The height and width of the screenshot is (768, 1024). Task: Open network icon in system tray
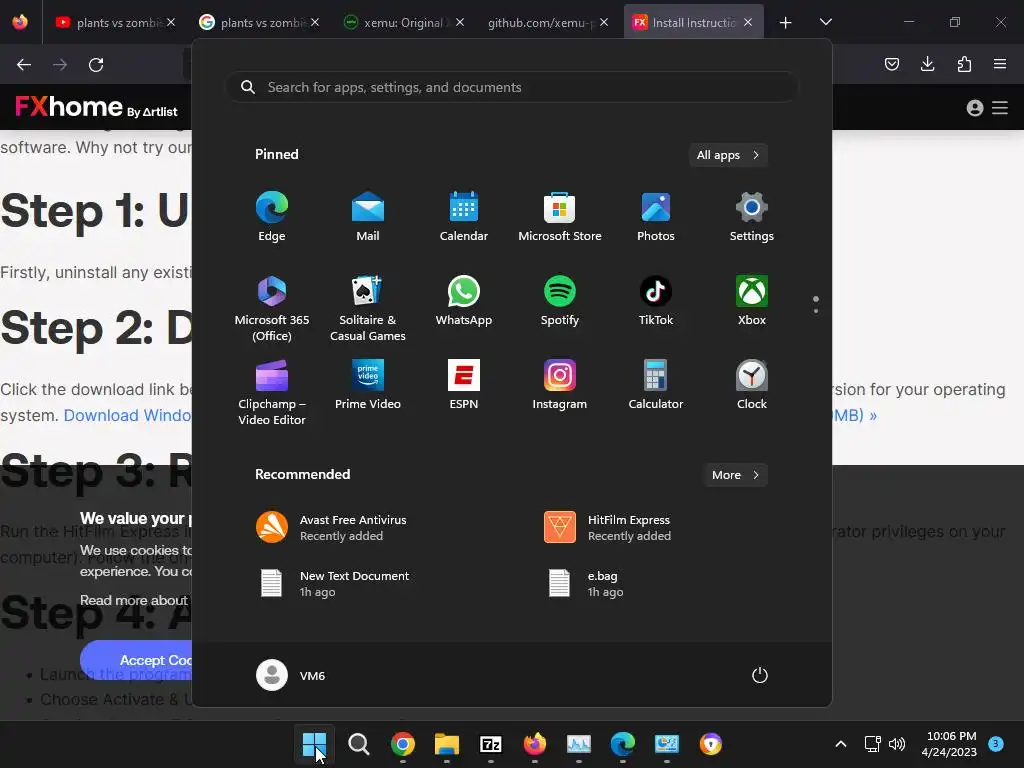(872, 744)
